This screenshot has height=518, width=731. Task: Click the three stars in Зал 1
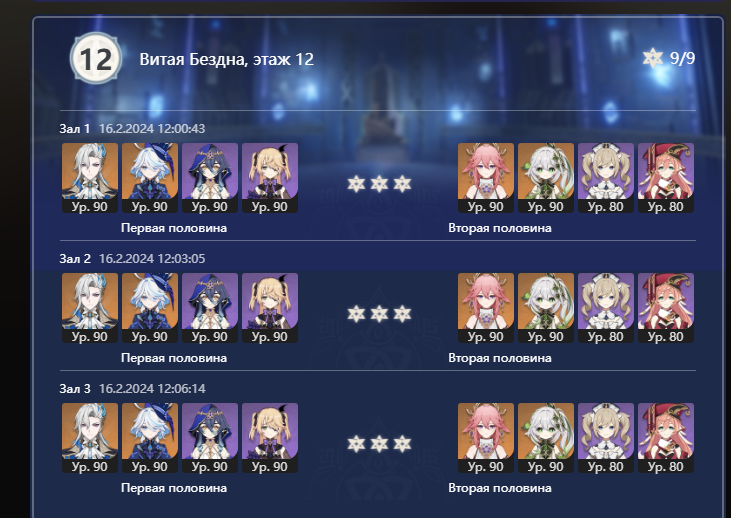pos(379,184)
